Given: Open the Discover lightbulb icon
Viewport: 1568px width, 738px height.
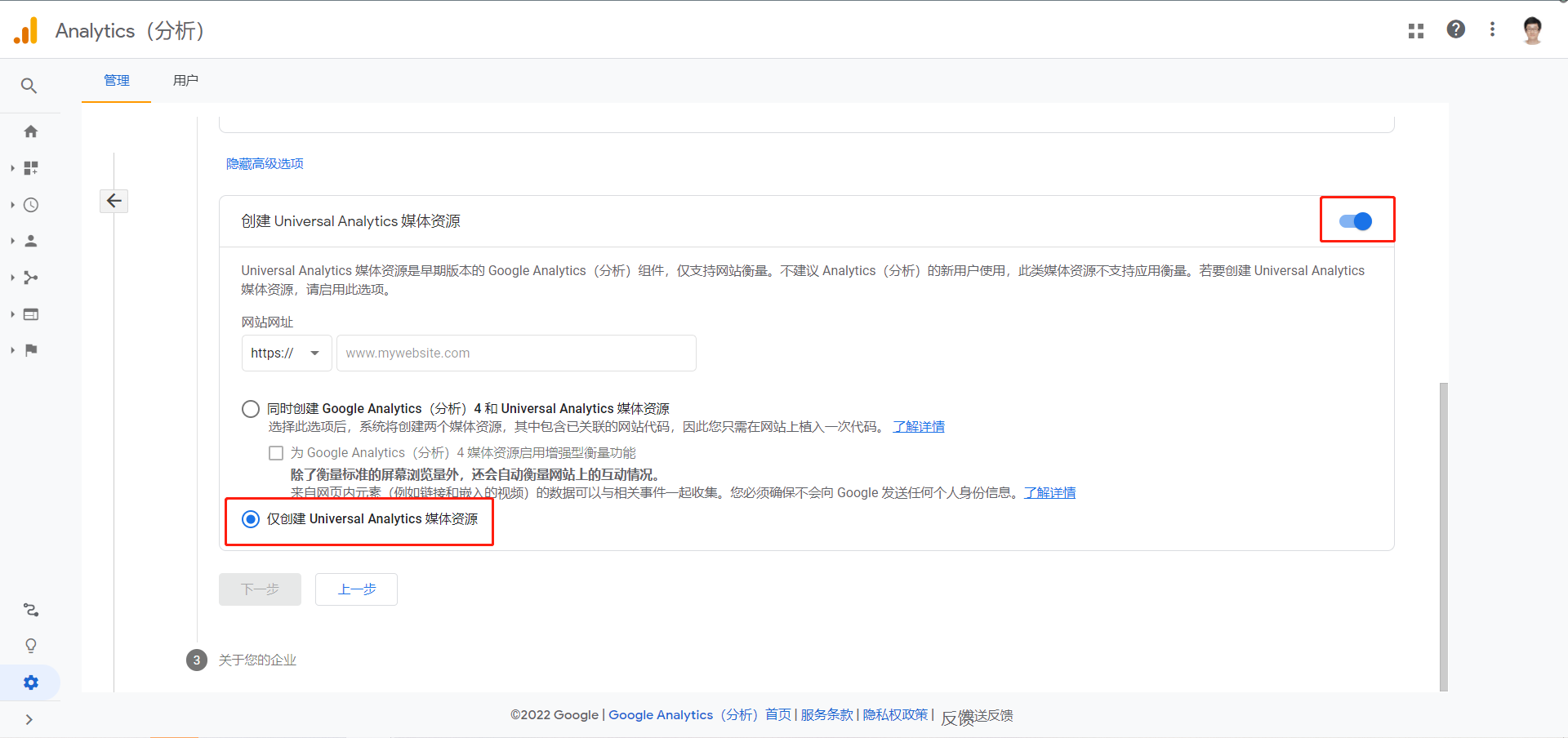Looking at the screenshot, I should click(31, 646).
